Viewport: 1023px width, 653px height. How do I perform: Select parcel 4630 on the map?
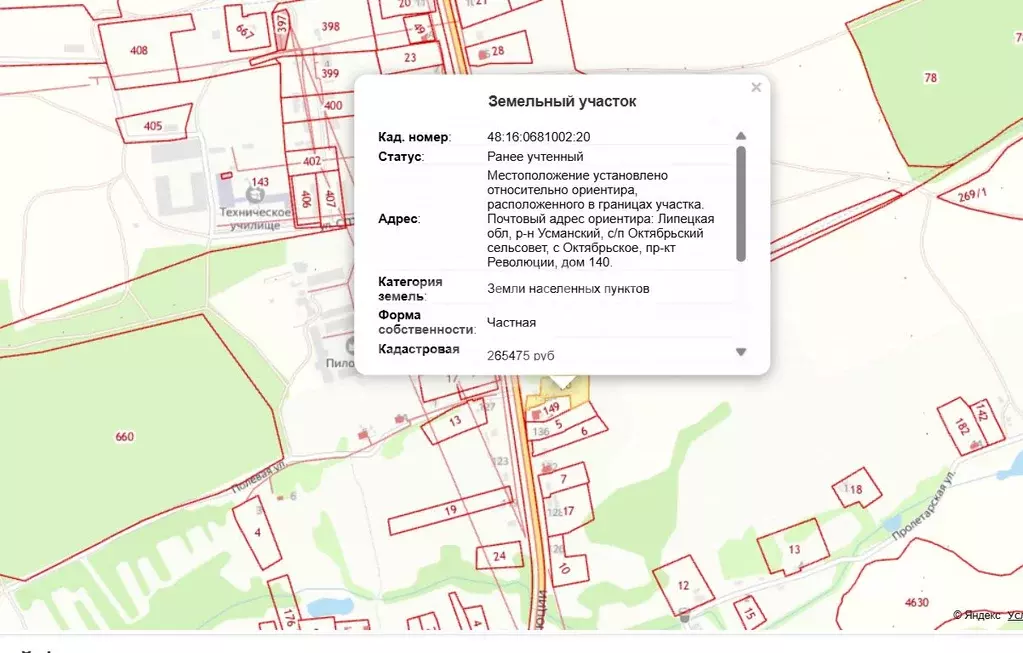click(916, 602)
